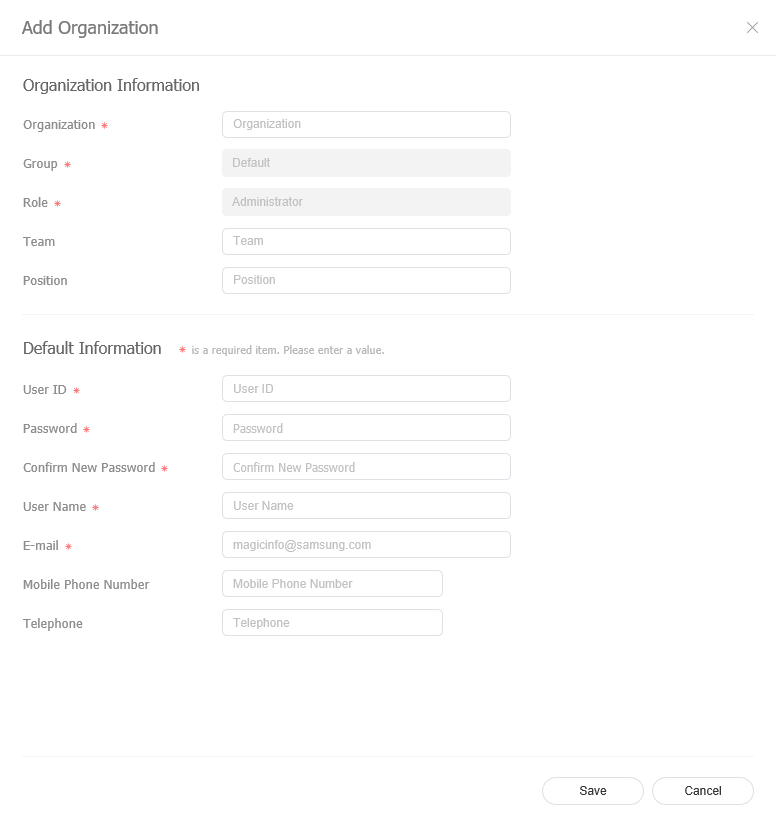Click the Organization Information section header
This screenshot has height=822, width=776.
click(111, 86)
